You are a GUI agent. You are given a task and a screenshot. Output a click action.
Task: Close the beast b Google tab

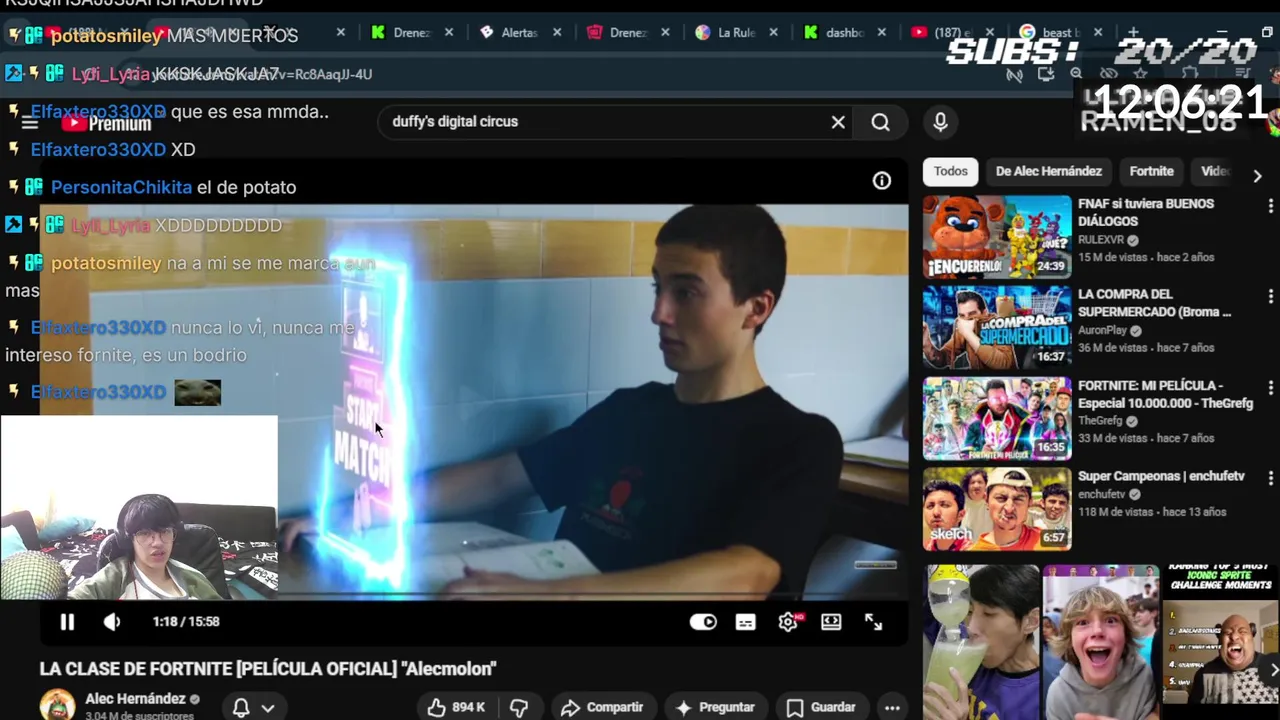click(x=1097, y=32)
